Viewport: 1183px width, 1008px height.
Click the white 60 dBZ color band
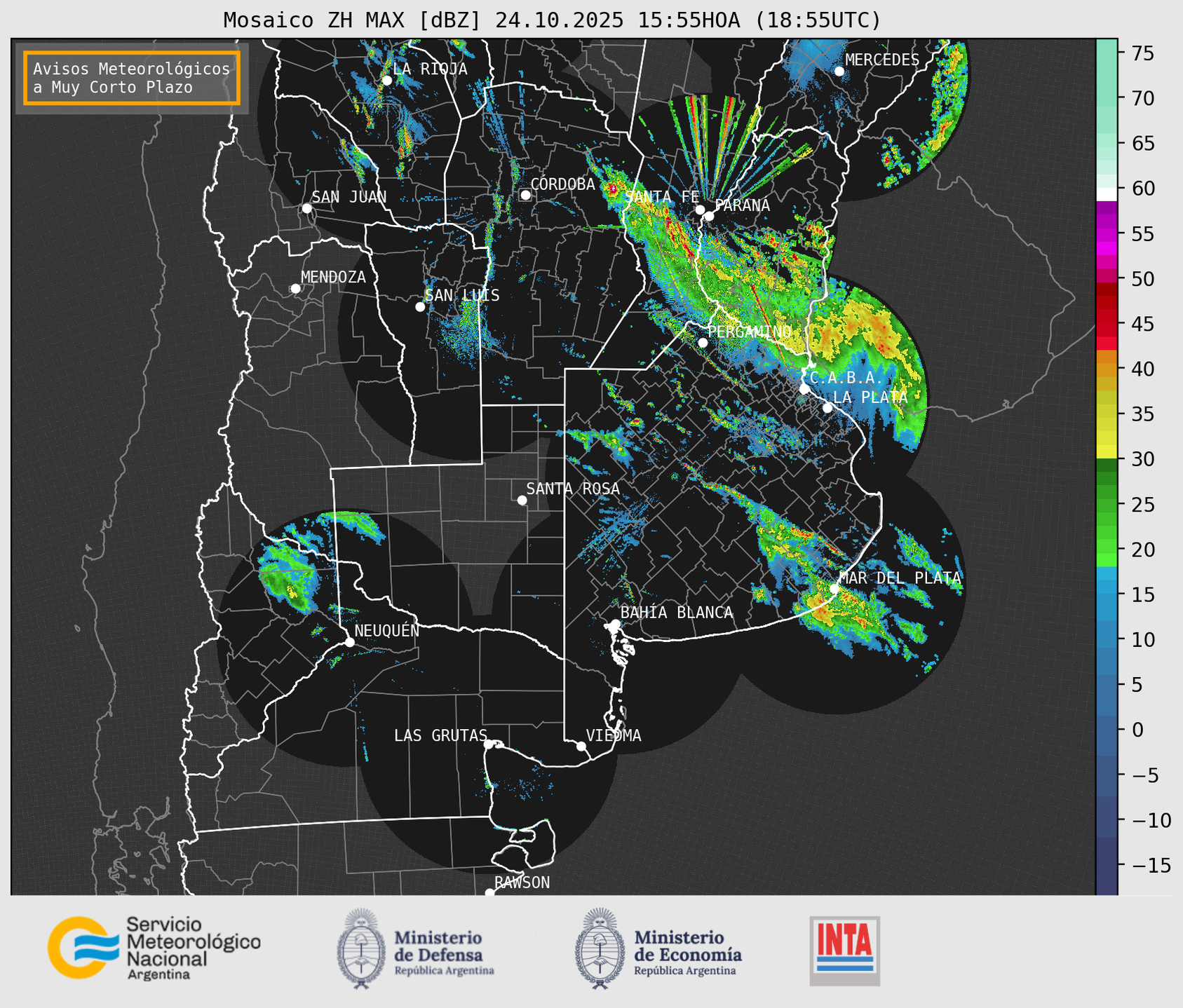tap(1107, 194)
